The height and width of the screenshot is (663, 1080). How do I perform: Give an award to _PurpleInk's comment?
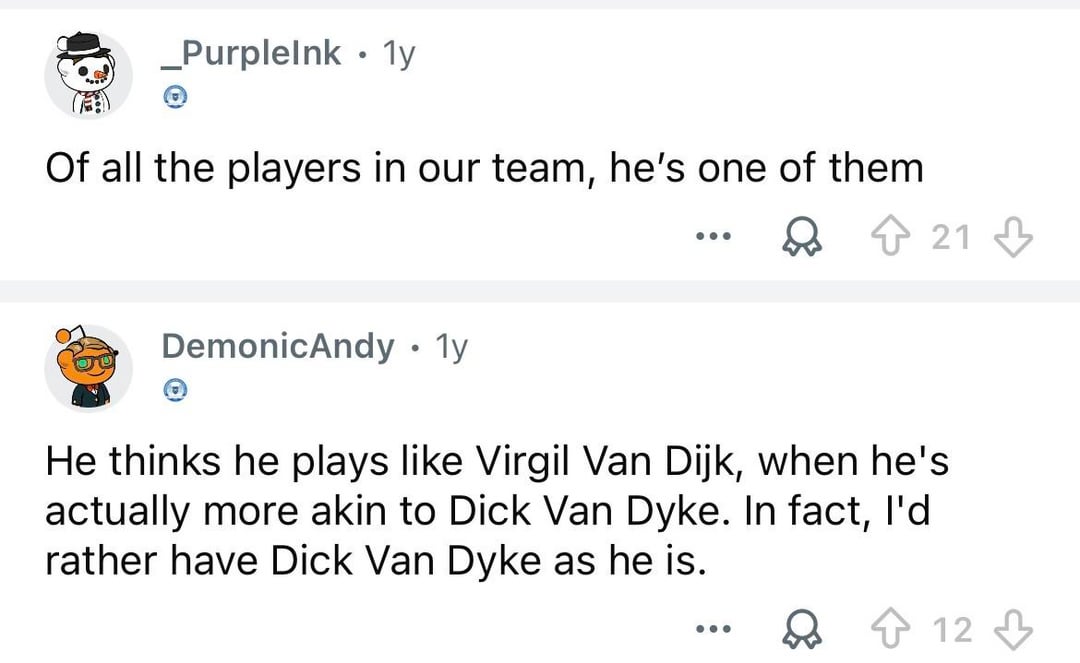click(800, 238)
